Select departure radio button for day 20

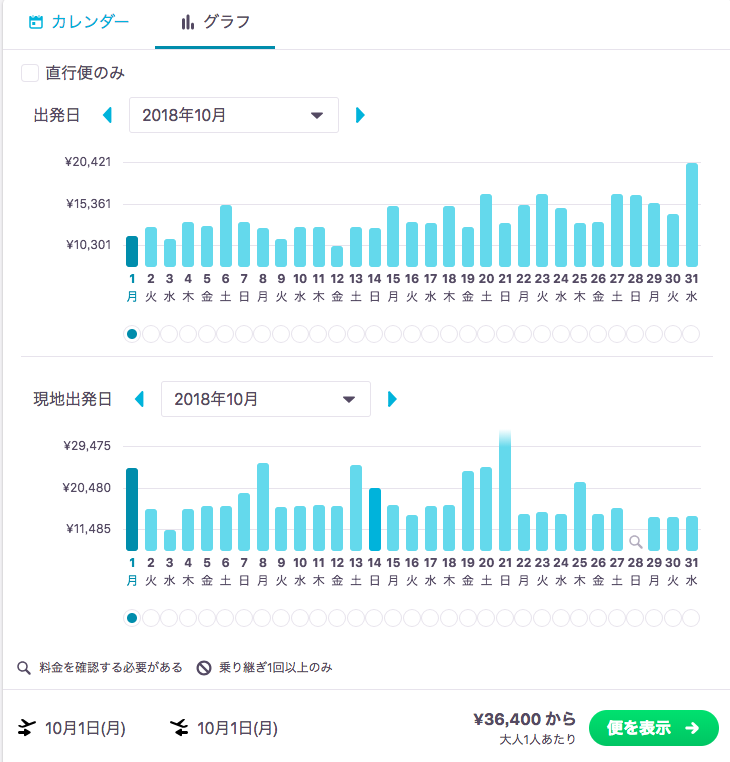tap(486, 334)
